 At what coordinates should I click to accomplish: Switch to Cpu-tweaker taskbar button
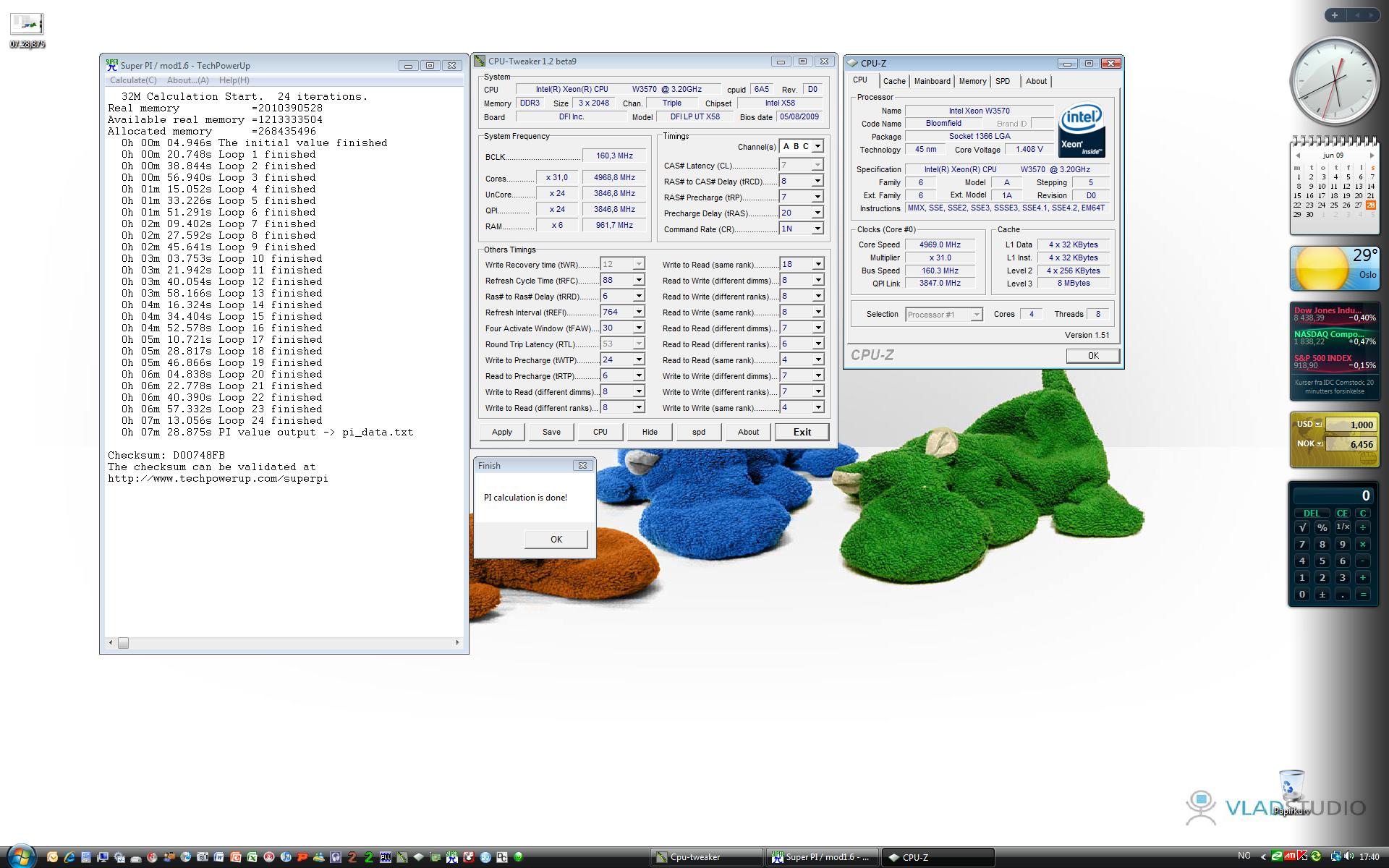coord(707,857)
